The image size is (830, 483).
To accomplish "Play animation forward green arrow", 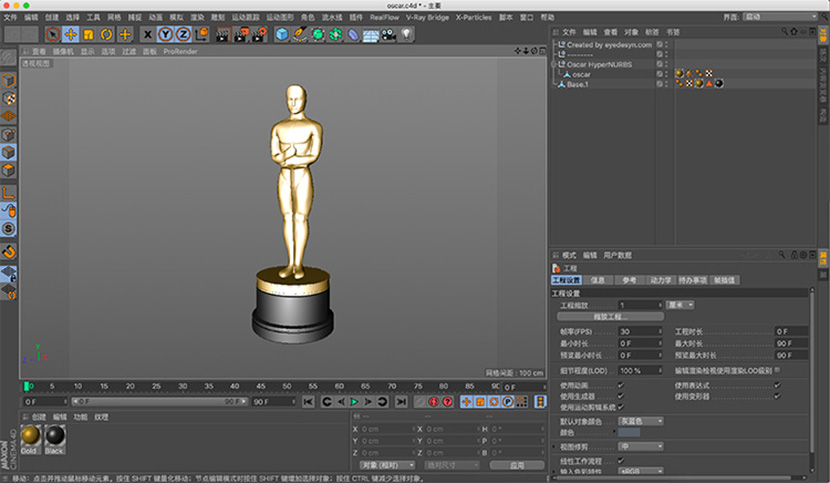I will pyautogui.click(x=355, y=402).
